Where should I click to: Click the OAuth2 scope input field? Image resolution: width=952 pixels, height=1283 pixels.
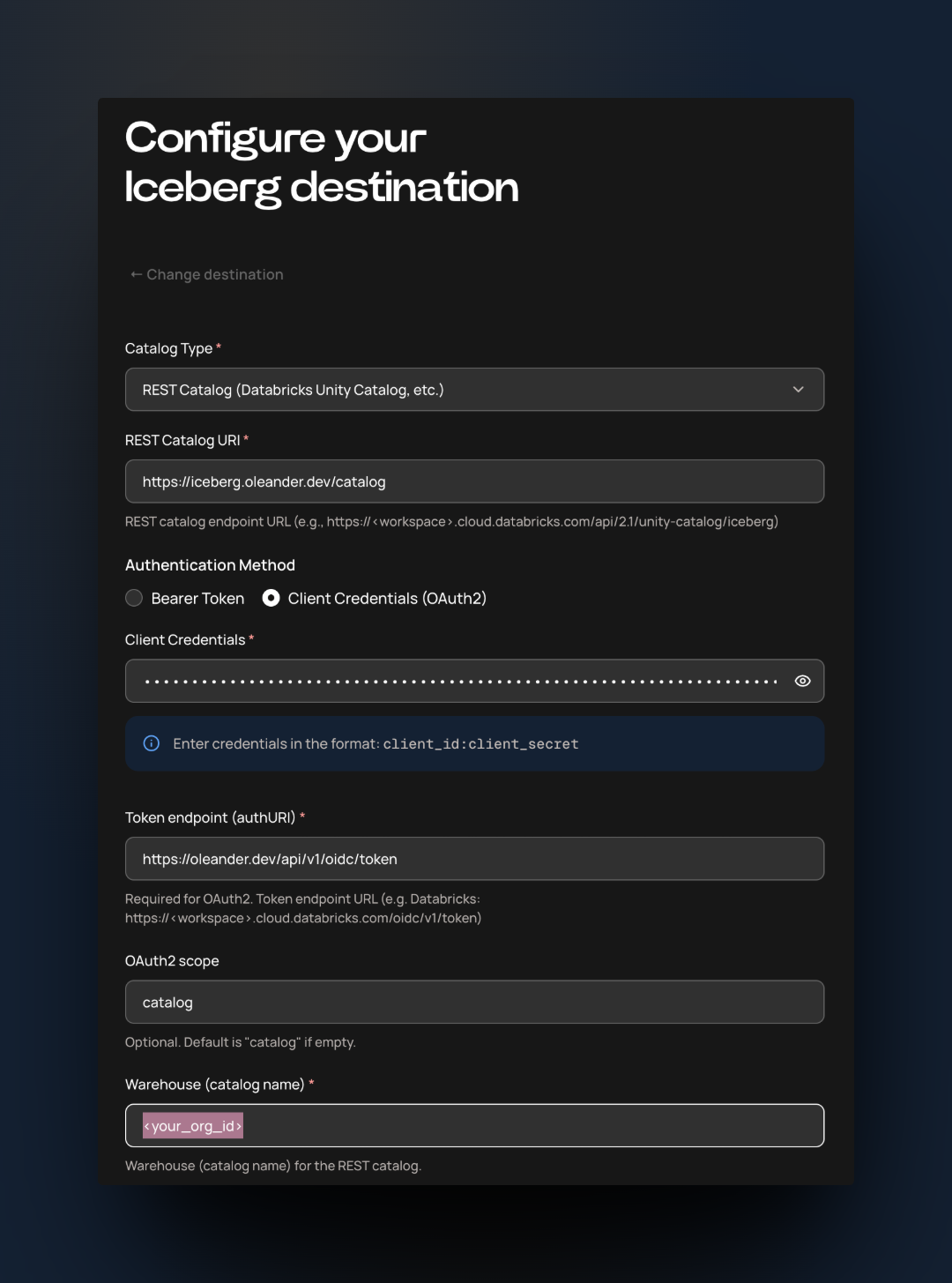[474, 1002]
